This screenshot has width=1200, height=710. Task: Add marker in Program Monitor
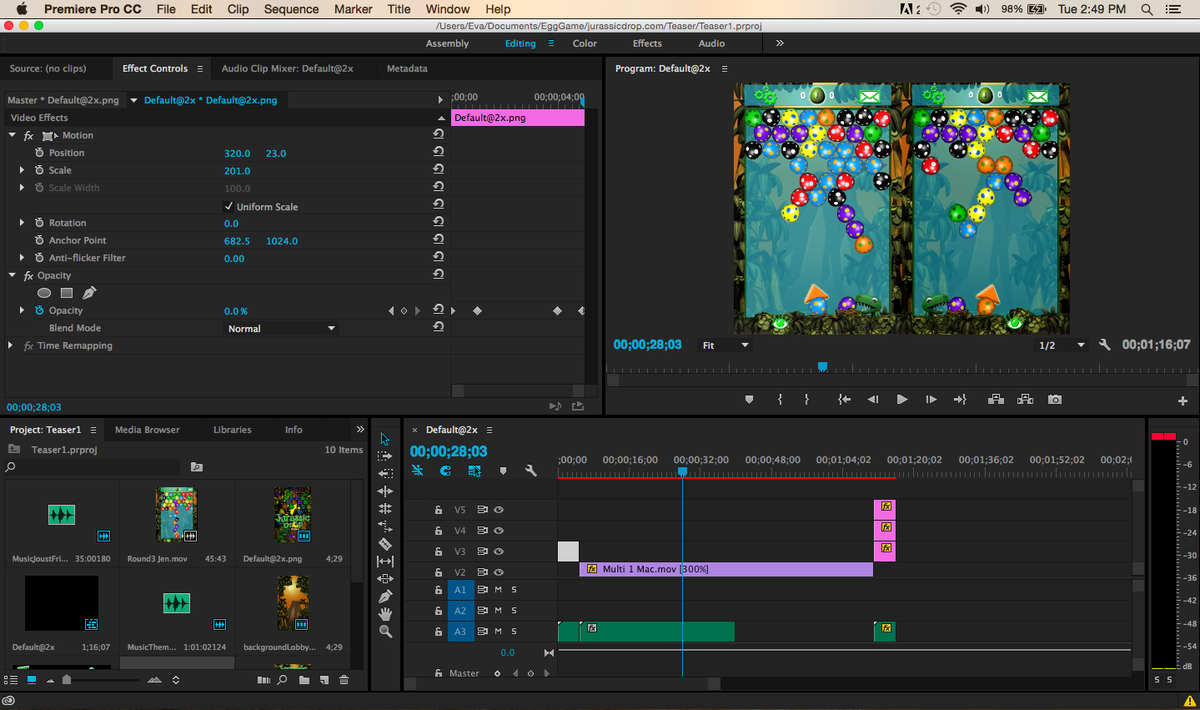pyautogui.click(x=749, y=399)
